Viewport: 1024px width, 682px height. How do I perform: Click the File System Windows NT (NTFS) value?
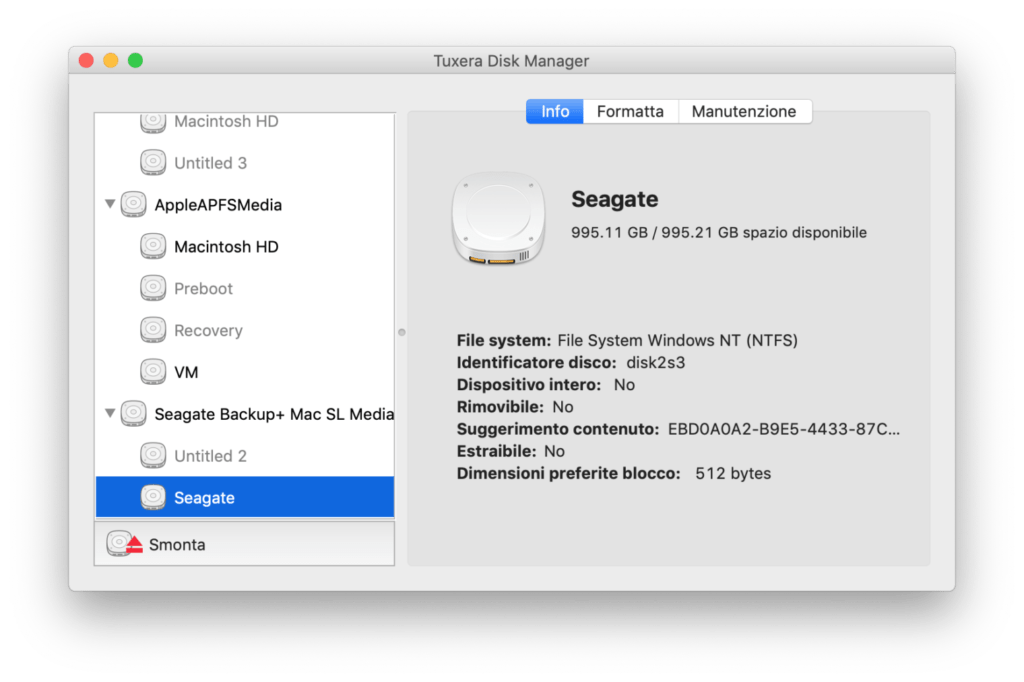click(677, 340)
